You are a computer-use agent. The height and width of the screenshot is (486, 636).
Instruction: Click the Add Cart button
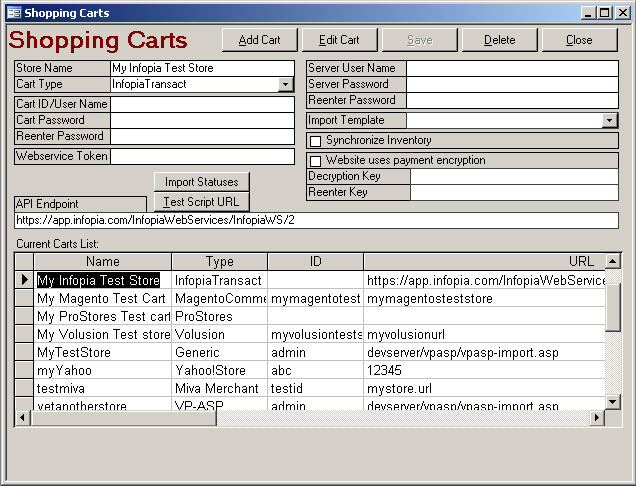tap(260, 40)
